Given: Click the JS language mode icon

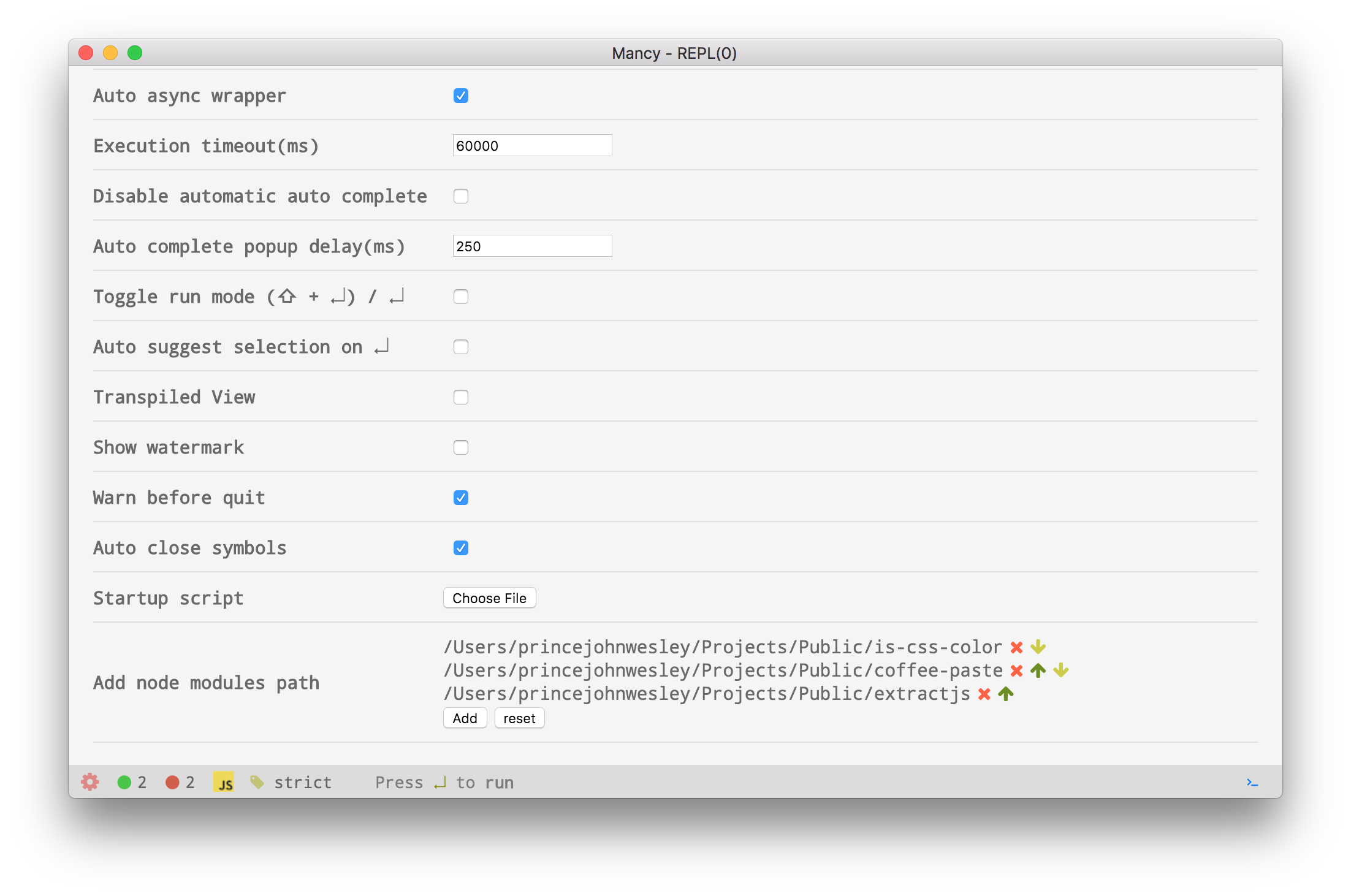Looking at the screenshot, I should [224, 782].
